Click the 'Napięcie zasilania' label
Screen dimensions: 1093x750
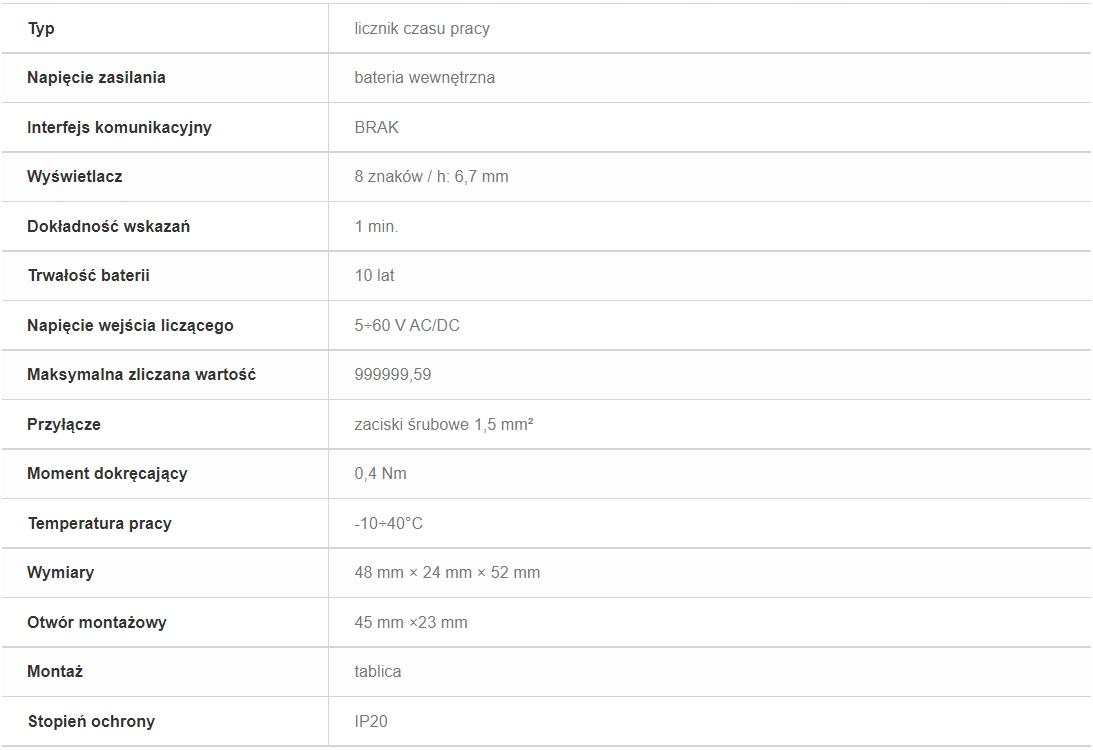pyautogui.click(x=96, y=78)
